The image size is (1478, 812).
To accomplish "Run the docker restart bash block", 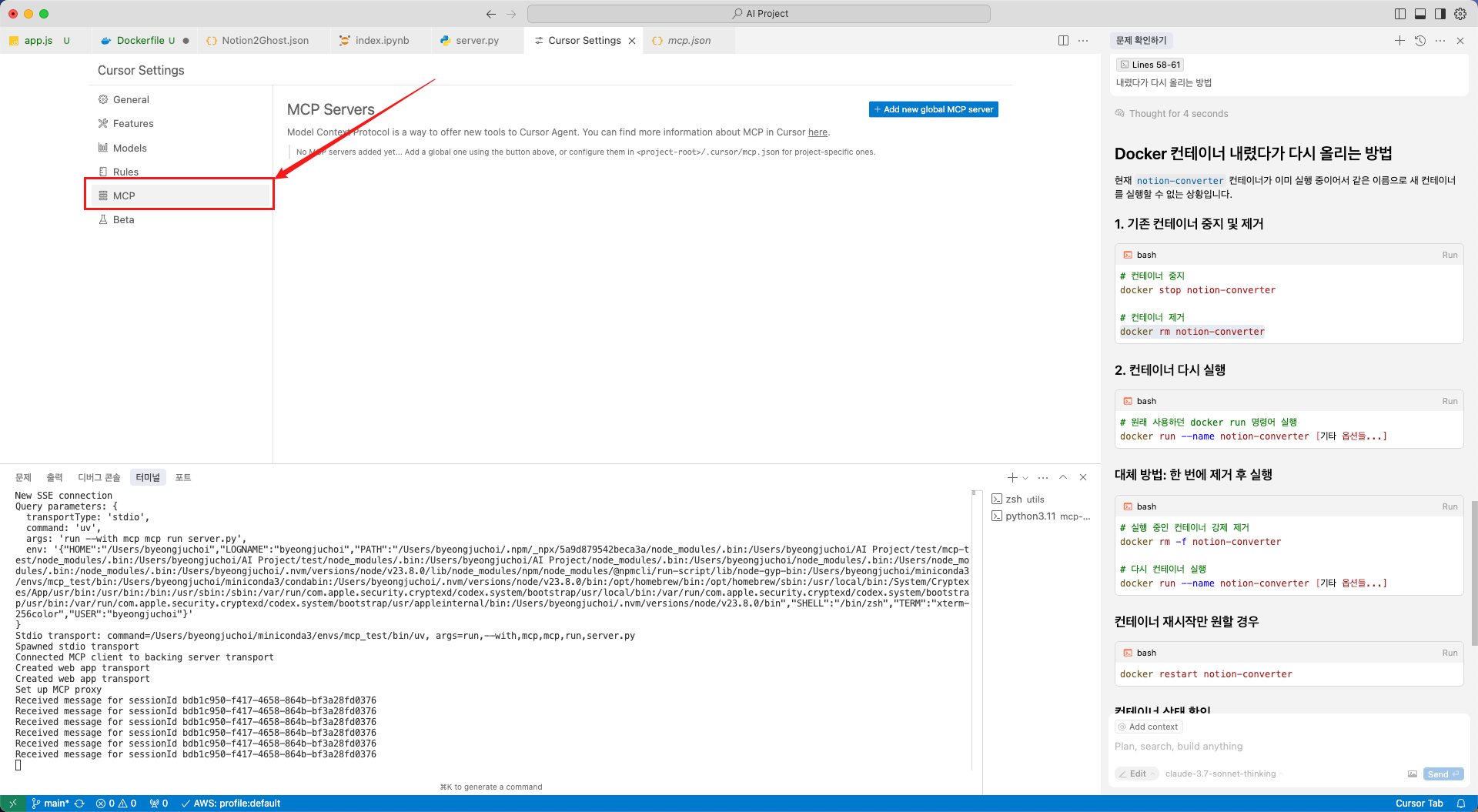I will 1450,653.
